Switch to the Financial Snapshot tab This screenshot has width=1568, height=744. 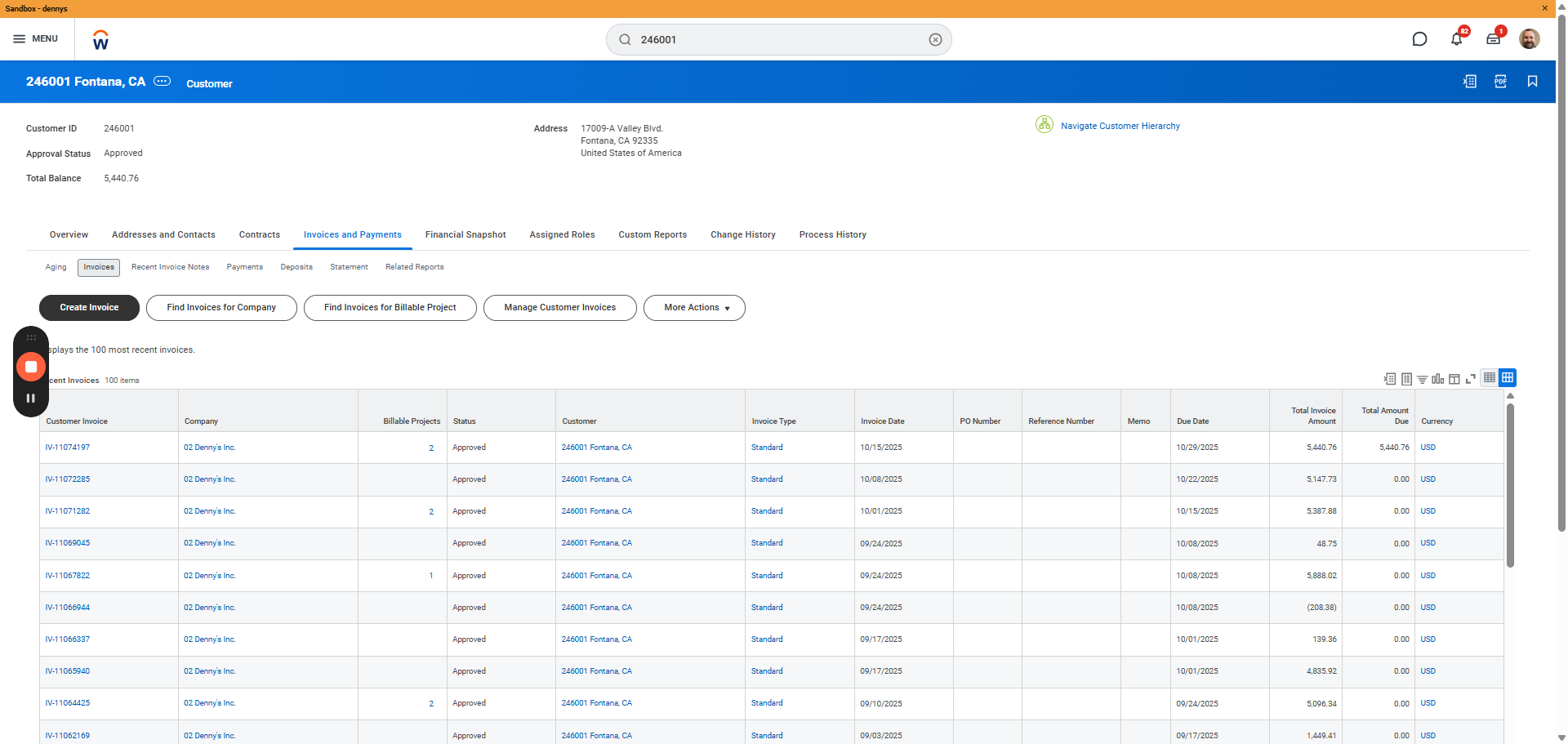click(465, 234)
